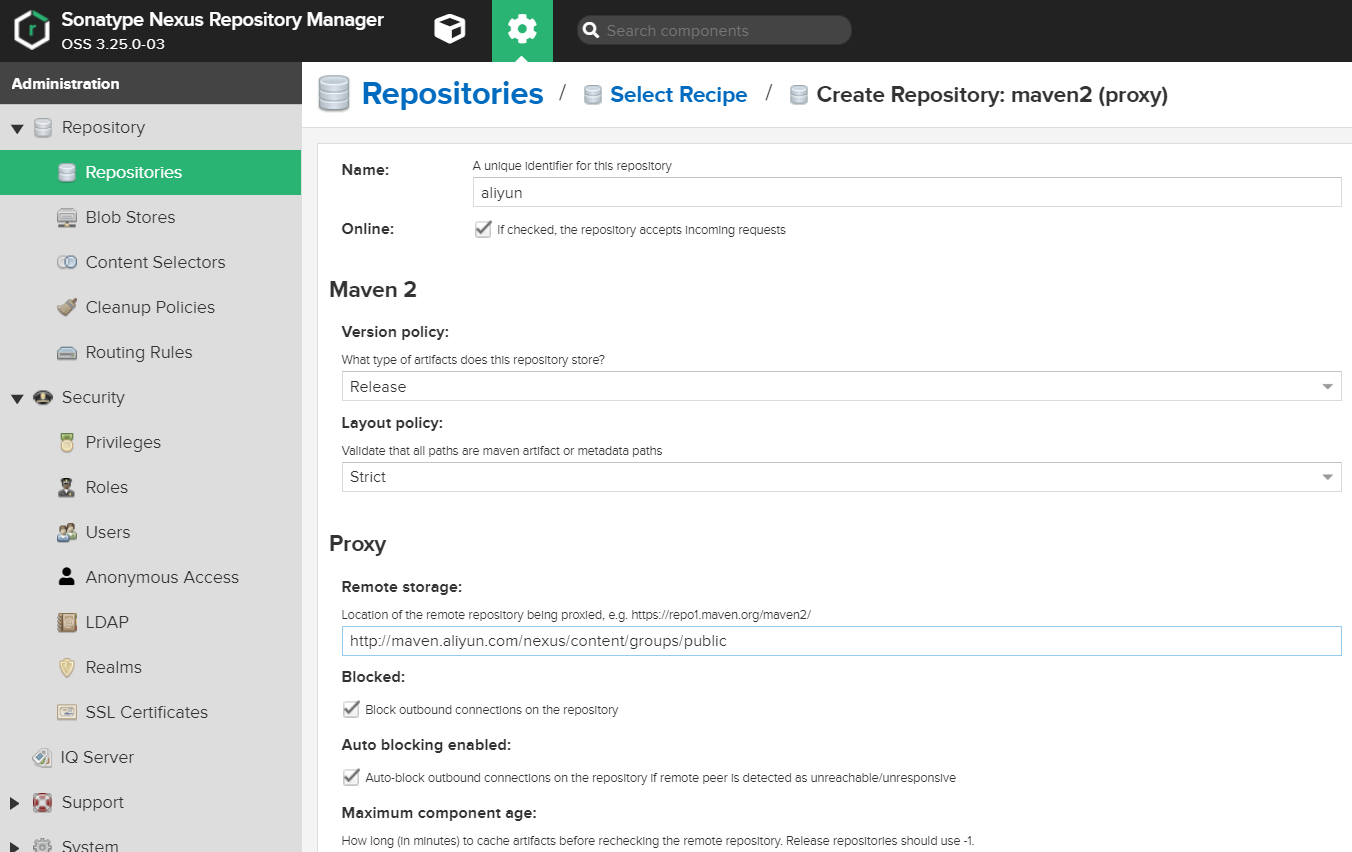1352x852 pixels.
Task: Toggle the Blocked outbound connections checkbox
Action: 351,709
